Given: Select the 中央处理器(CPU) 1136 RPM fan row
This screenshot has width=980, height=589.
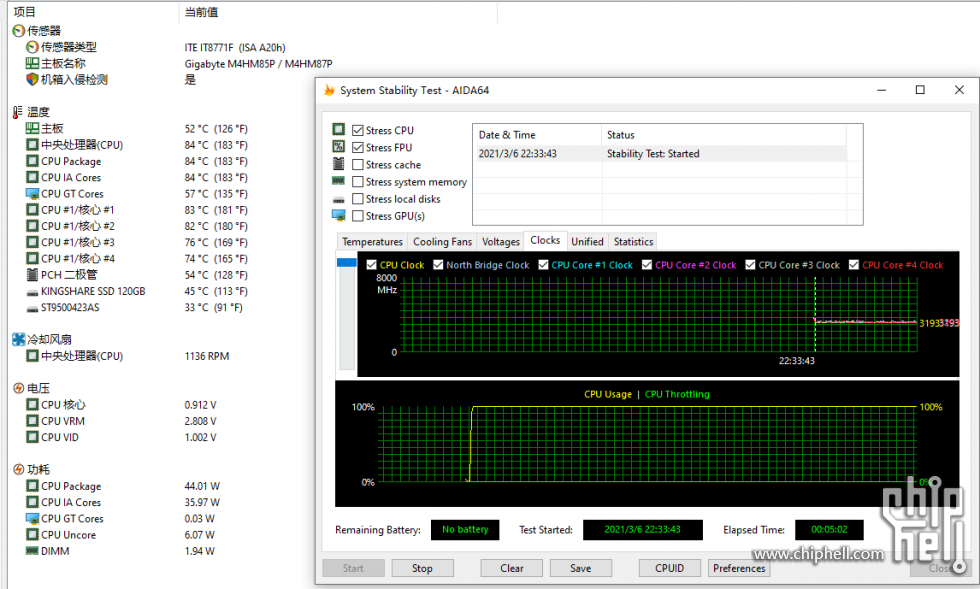Looking at the screenshot, I should click(x=128, y=356).
